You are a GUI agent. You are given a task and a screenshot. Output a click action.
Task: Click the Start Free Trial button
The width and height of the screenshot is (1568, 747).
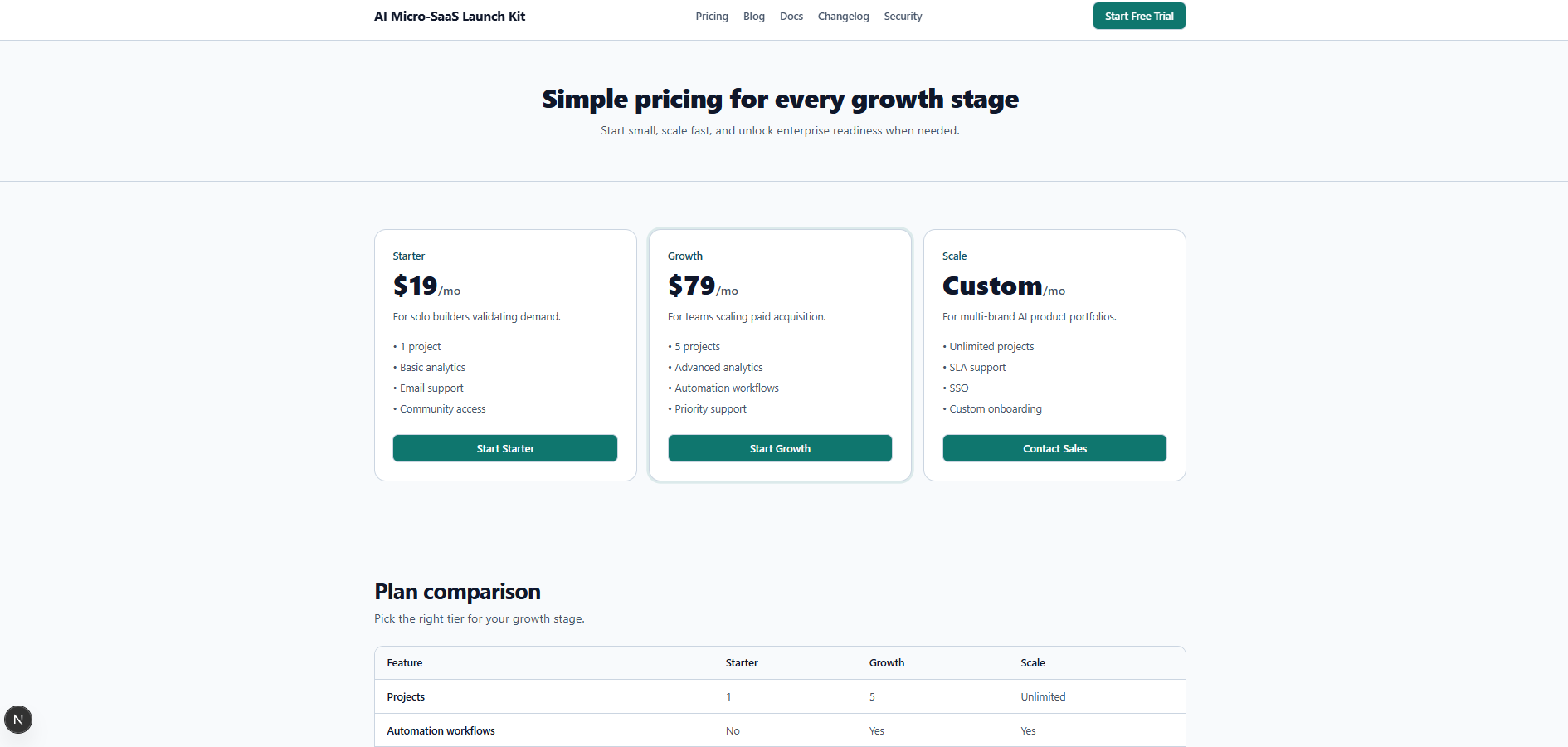coord(1139,16)
